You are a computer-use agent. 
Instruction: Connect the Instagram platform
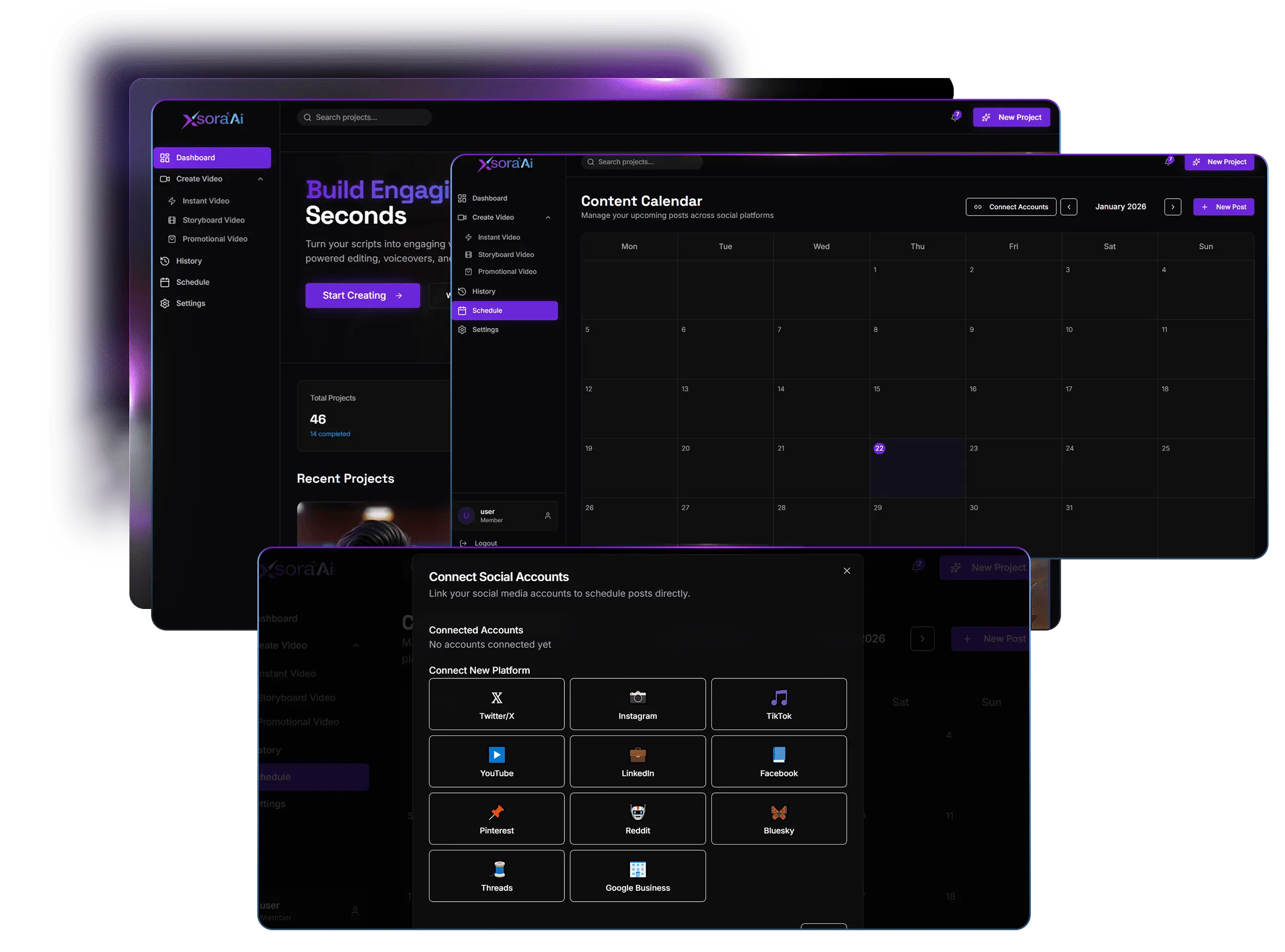tap(637, 703)
